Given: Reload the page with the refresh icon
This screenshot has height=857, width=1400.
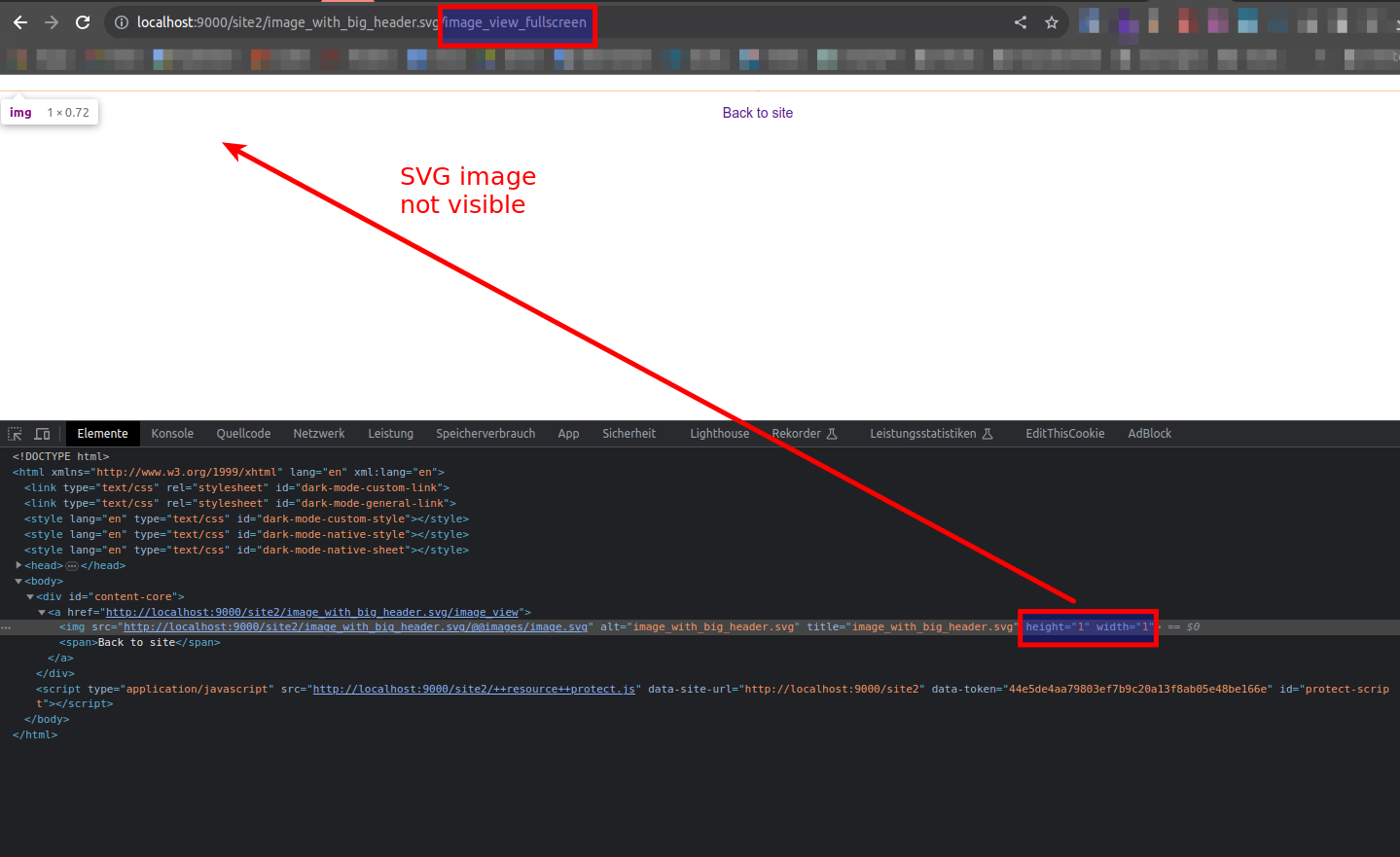Looking at the screenshot, I should pos(83,22).
